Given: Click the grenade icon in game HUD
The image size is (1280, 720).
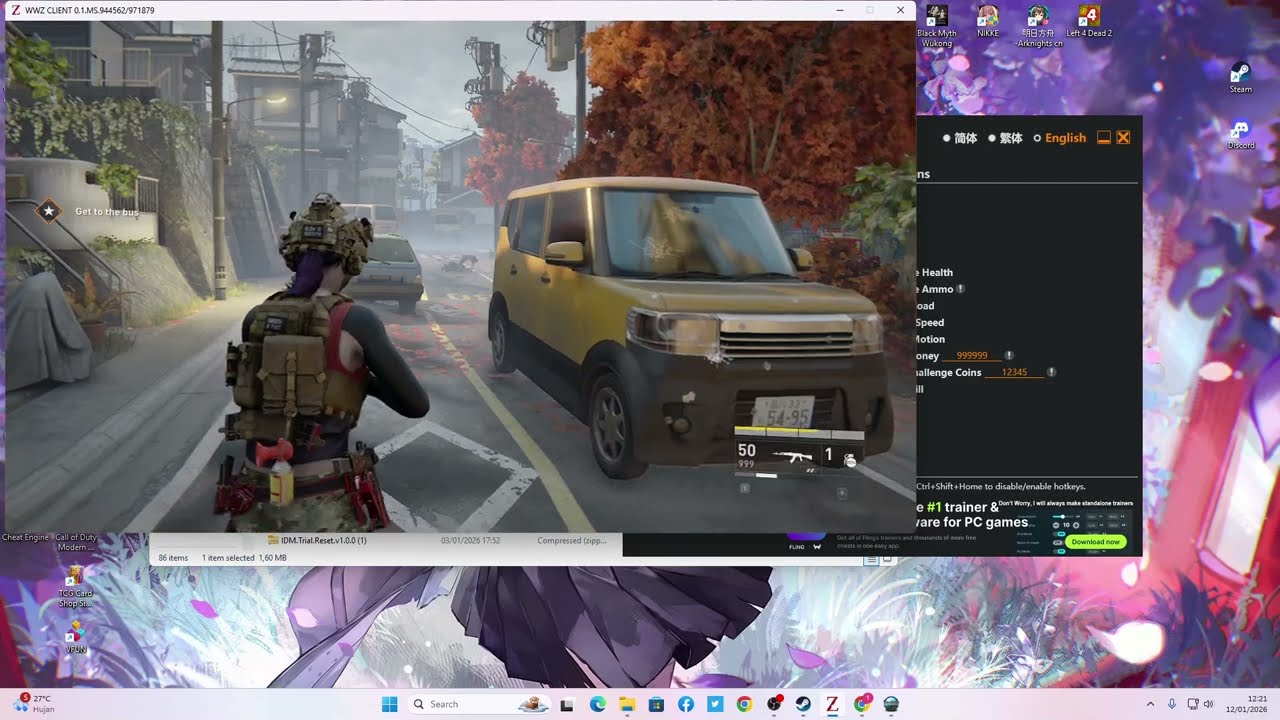Looking at the screenshot, I should coord(849,459).
